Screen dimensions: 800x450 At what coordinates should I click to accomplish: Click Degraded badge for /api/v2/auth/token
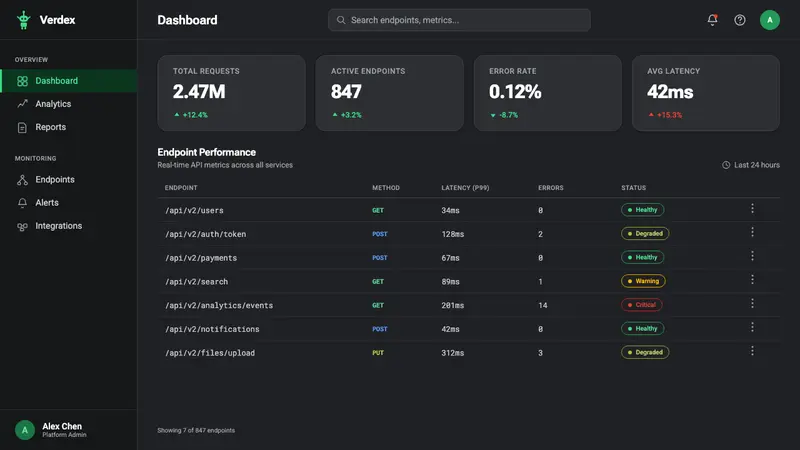pos(645,234)
